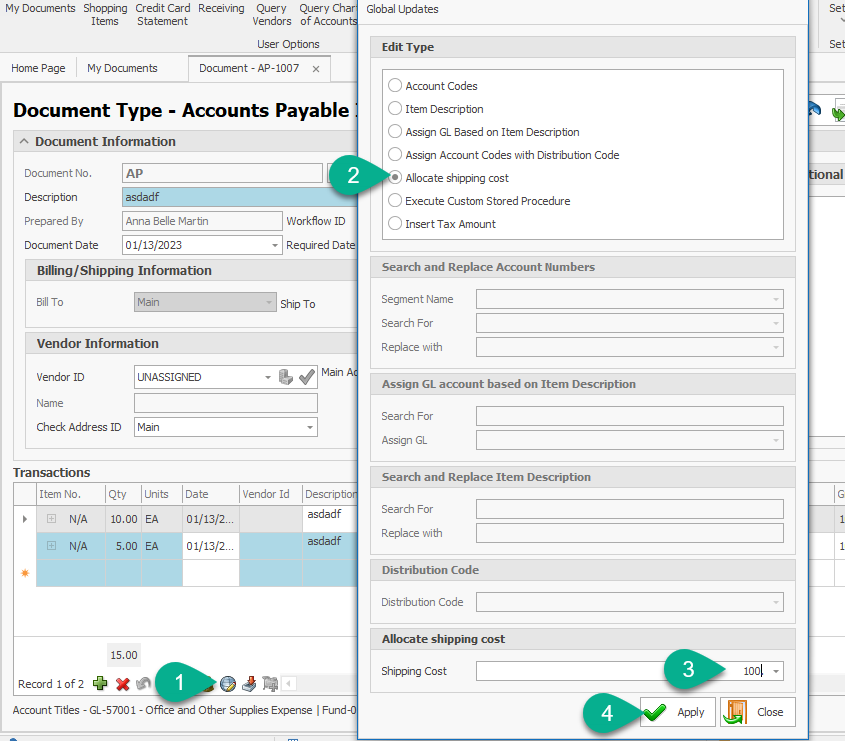Image resolution: width=845 pixels, height=741 pixels.
Task: Select the Account Codes radio button
Action: (x=395, y=86)
